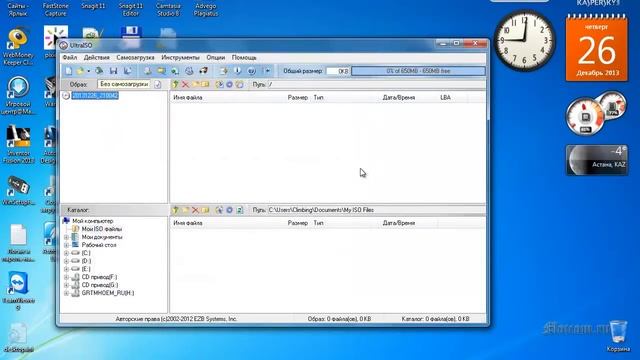This screenshot has width=640, height=360.
Task: Open the dropdown arrow beside the Open icon
Action: click(88, 71)
